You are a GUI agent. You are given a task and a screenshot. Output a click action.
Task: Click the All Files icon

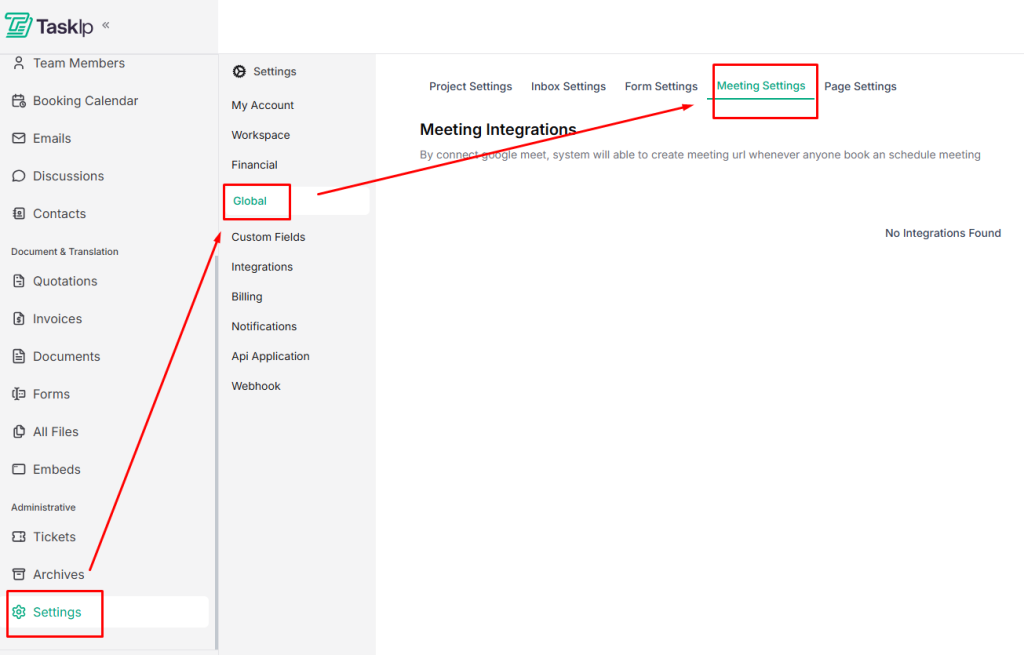click(18, 432)
